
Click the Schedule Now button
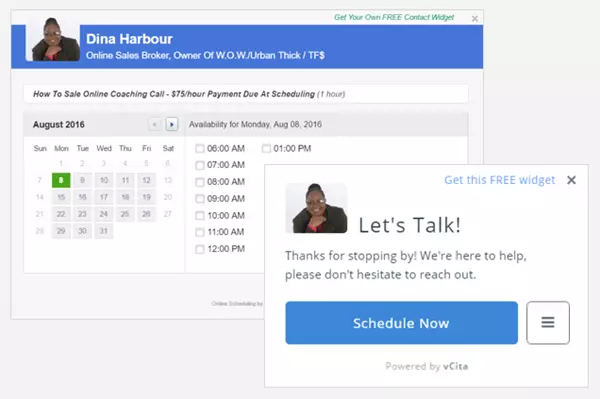click(x=401, y=323)
